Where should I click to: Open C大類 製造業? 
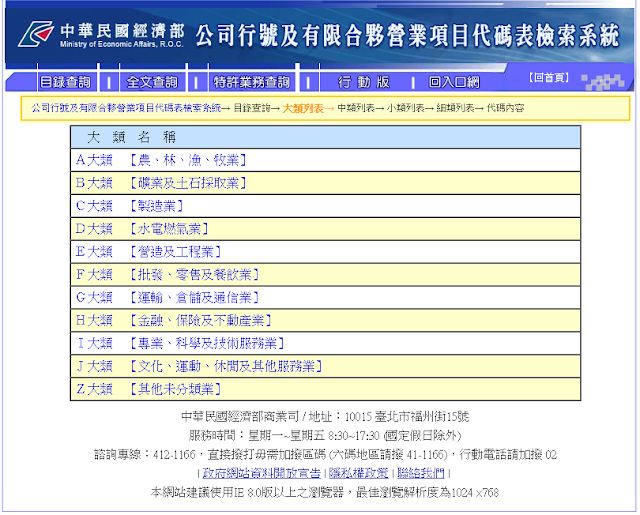129,206
